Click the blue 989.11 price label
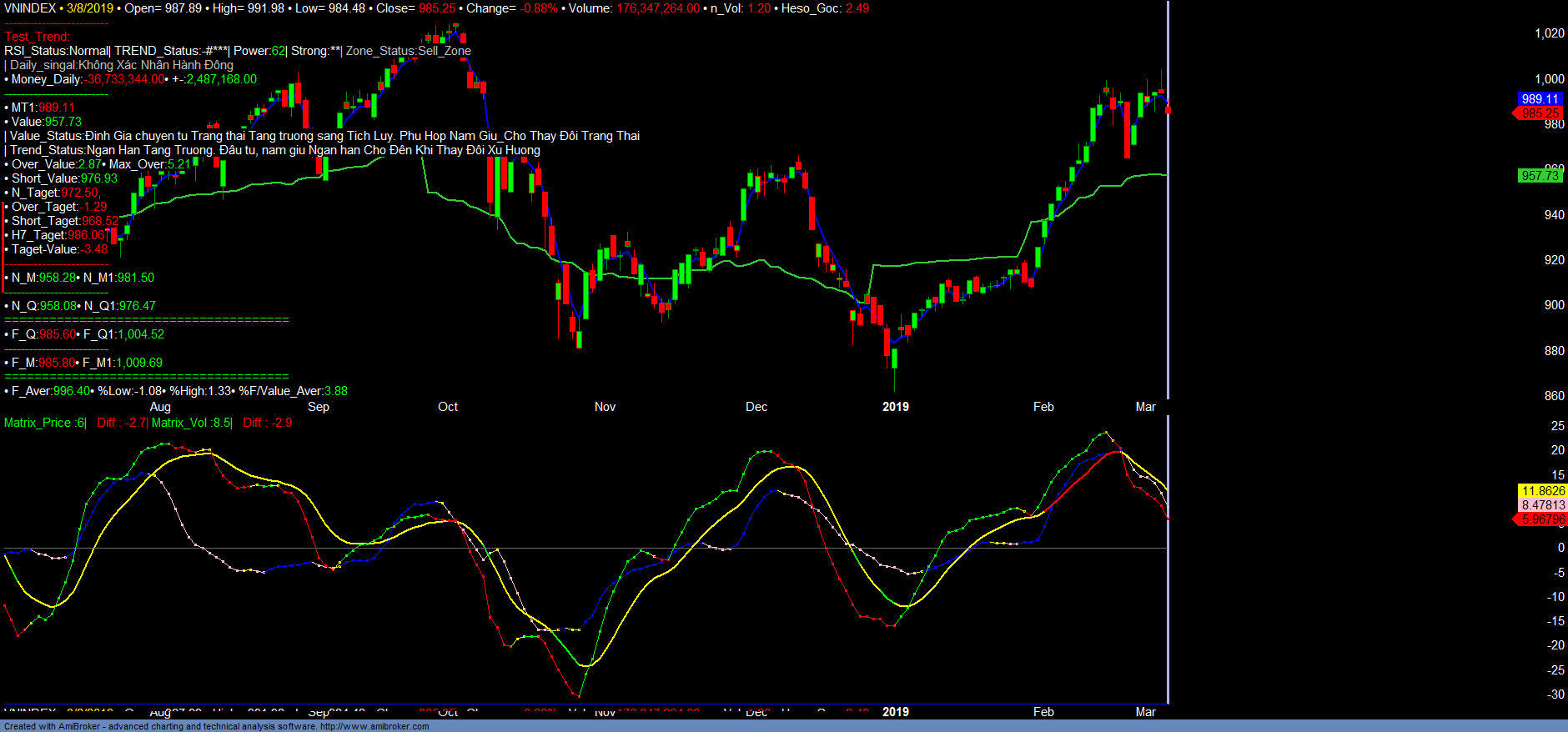1568x732 pixels. [1539, 99]
